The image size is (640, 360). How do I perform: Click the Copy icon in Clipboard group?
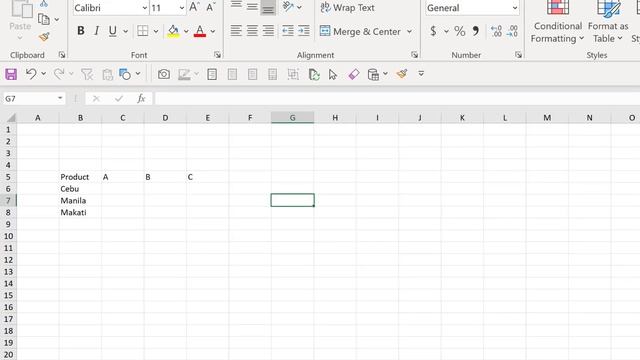click(x=44, y=19)
